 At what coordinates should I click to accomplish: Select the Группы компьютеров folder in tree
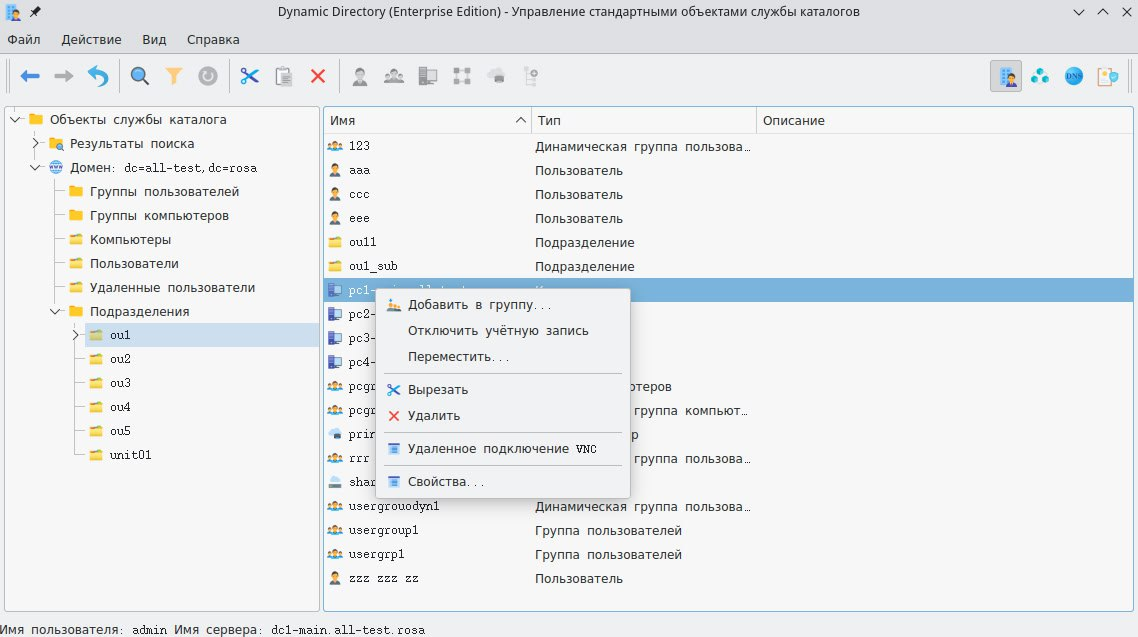pos(159,215)
